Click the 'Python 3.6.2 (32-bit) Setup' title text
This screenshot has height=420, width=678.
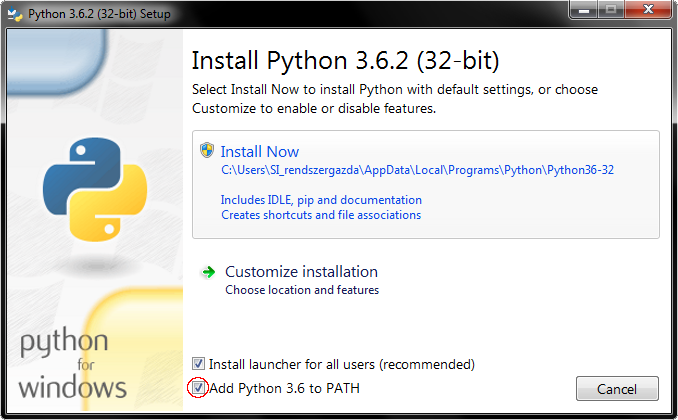99,14
